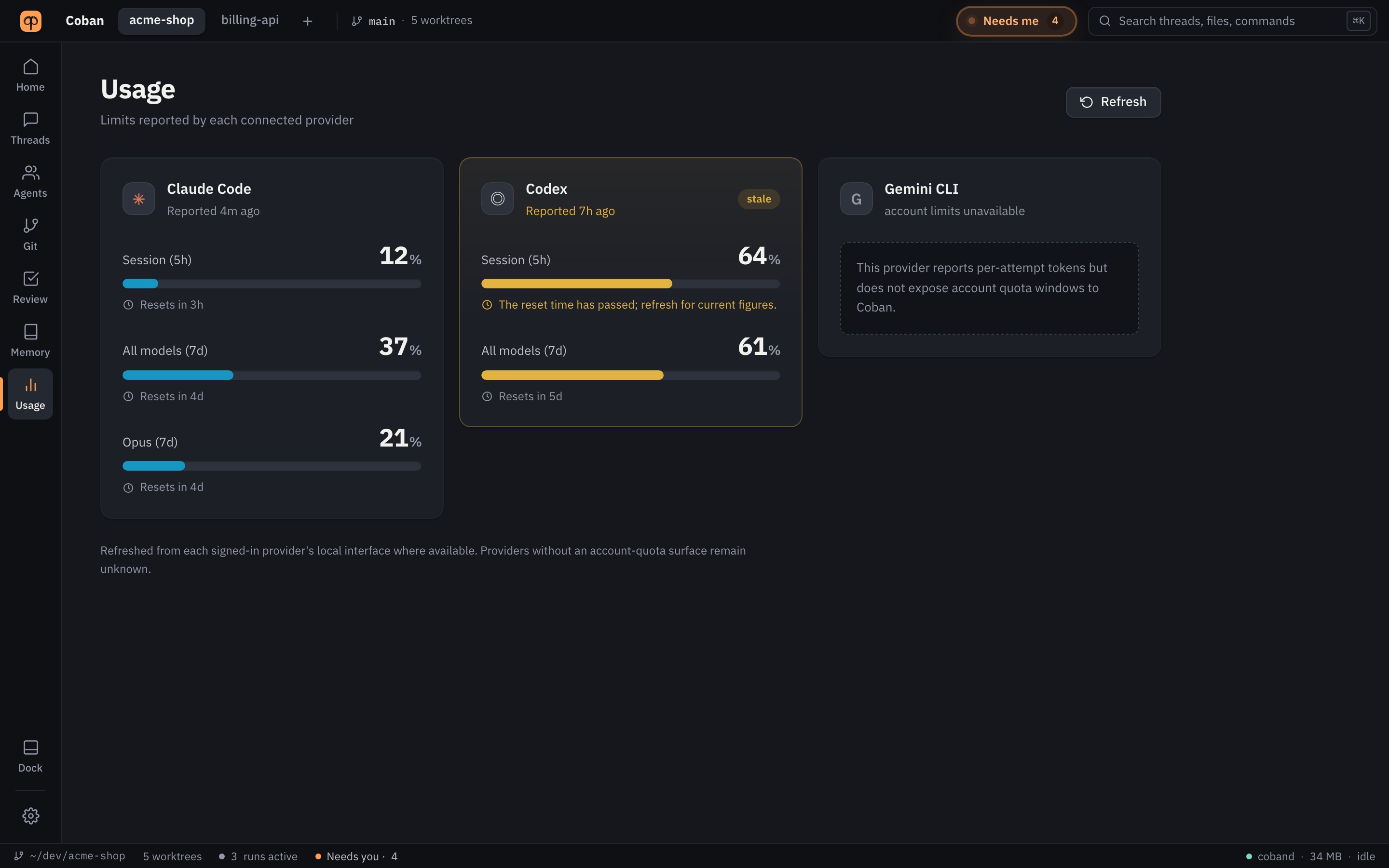Click "5 worktrees" in the top bar
Screen dimensions: 1389x868
[x=441, y=21]
